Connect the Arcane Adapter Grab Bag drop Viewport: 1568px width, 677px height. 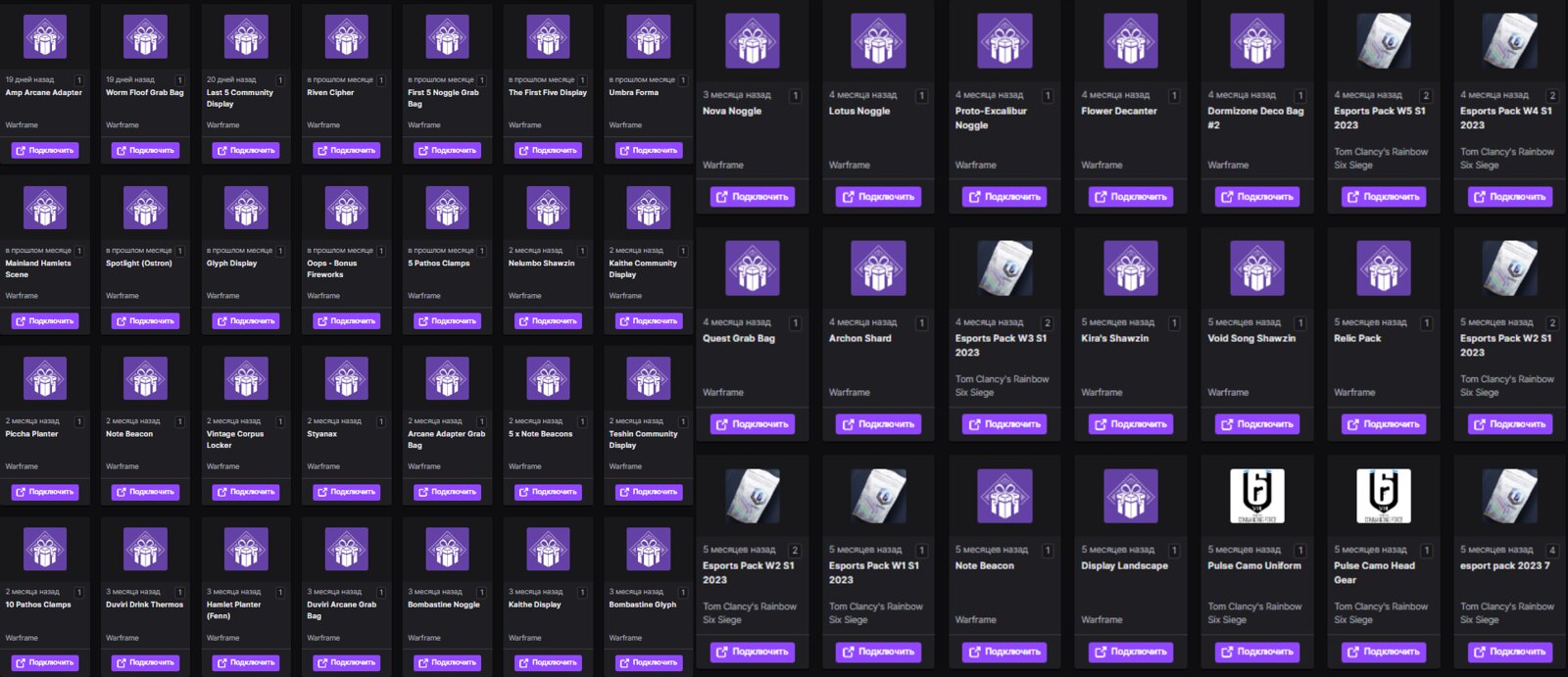pyautogui.click(x=447, y=492)
